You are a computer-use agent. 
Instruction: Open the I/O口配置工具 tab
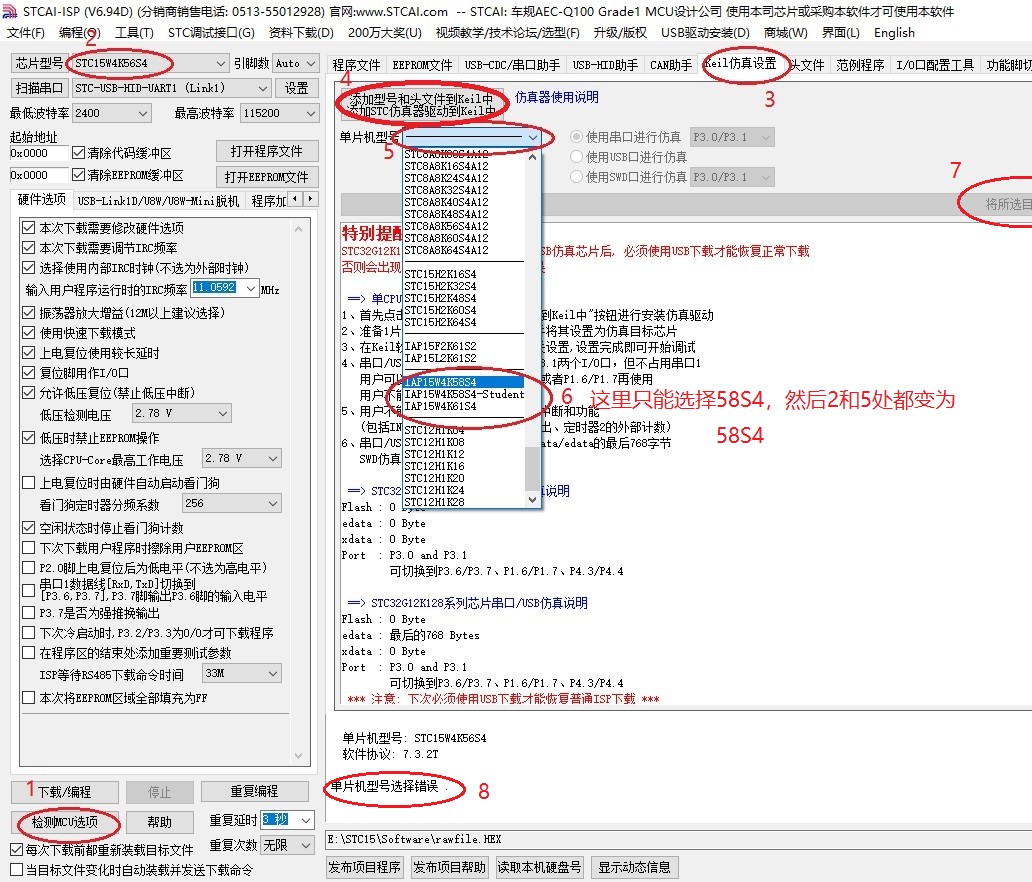click(935, 65)
